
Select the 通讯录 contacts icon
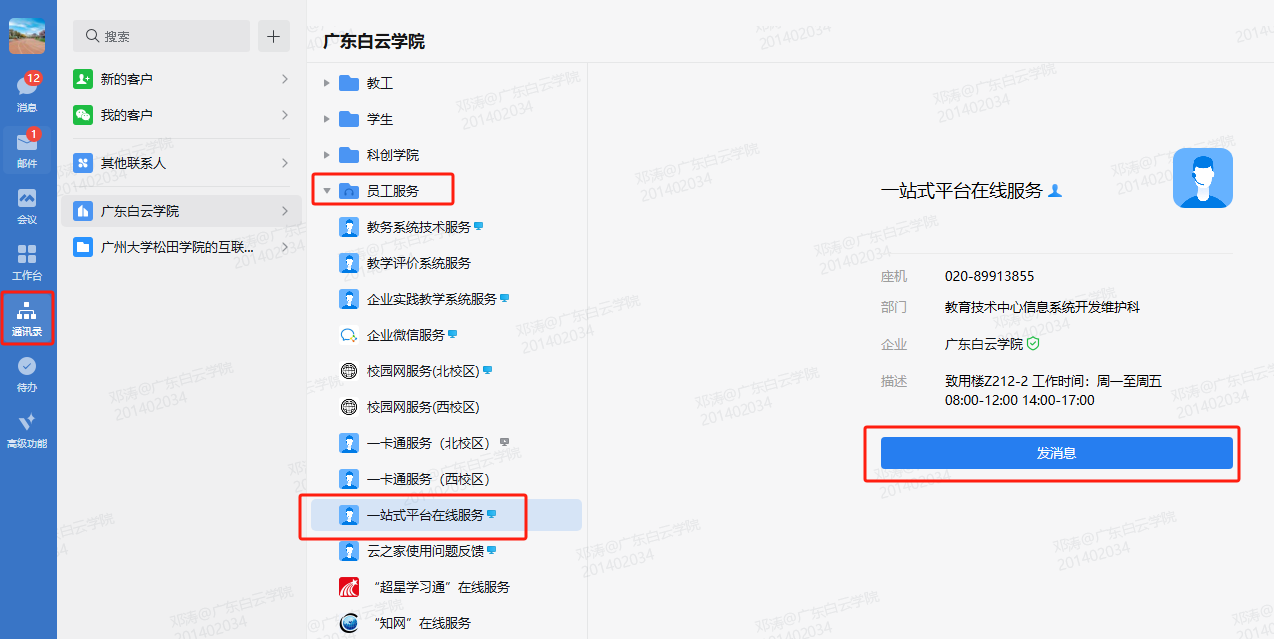[x=27, y=316]
